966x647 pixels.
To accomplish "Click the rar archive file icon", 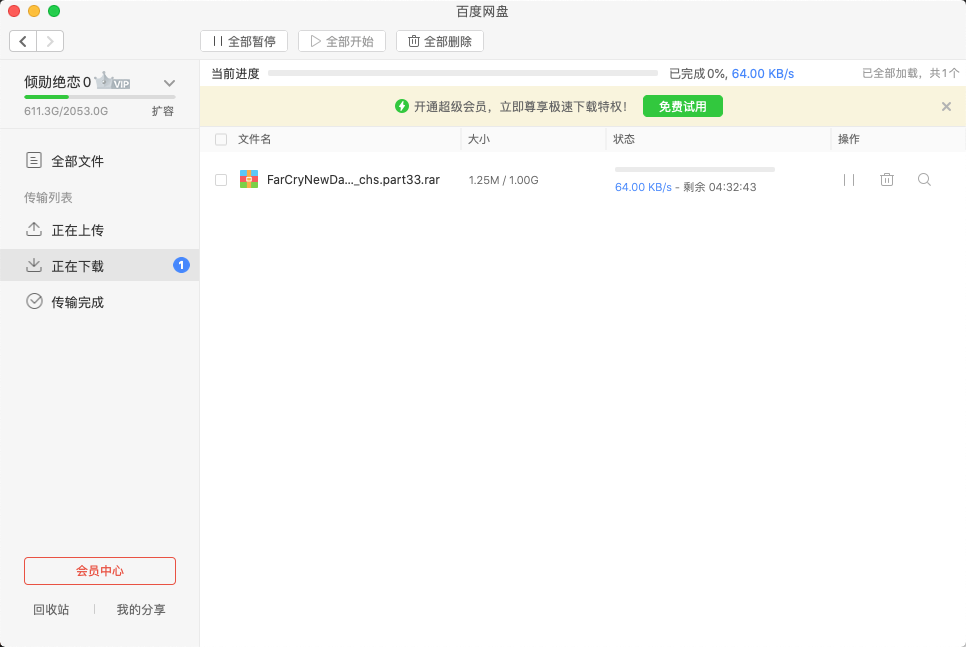I will tap(249, 179).
